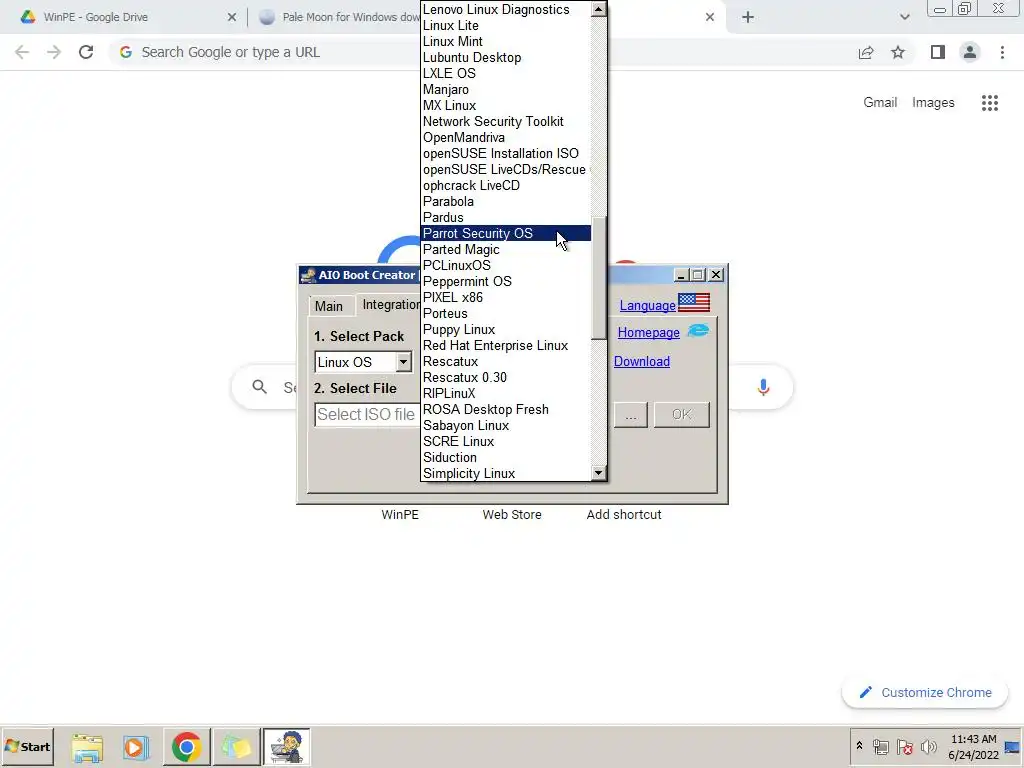
Task: Click Internet Explorer icon beside Homepage
Action: tap(697, 330)
